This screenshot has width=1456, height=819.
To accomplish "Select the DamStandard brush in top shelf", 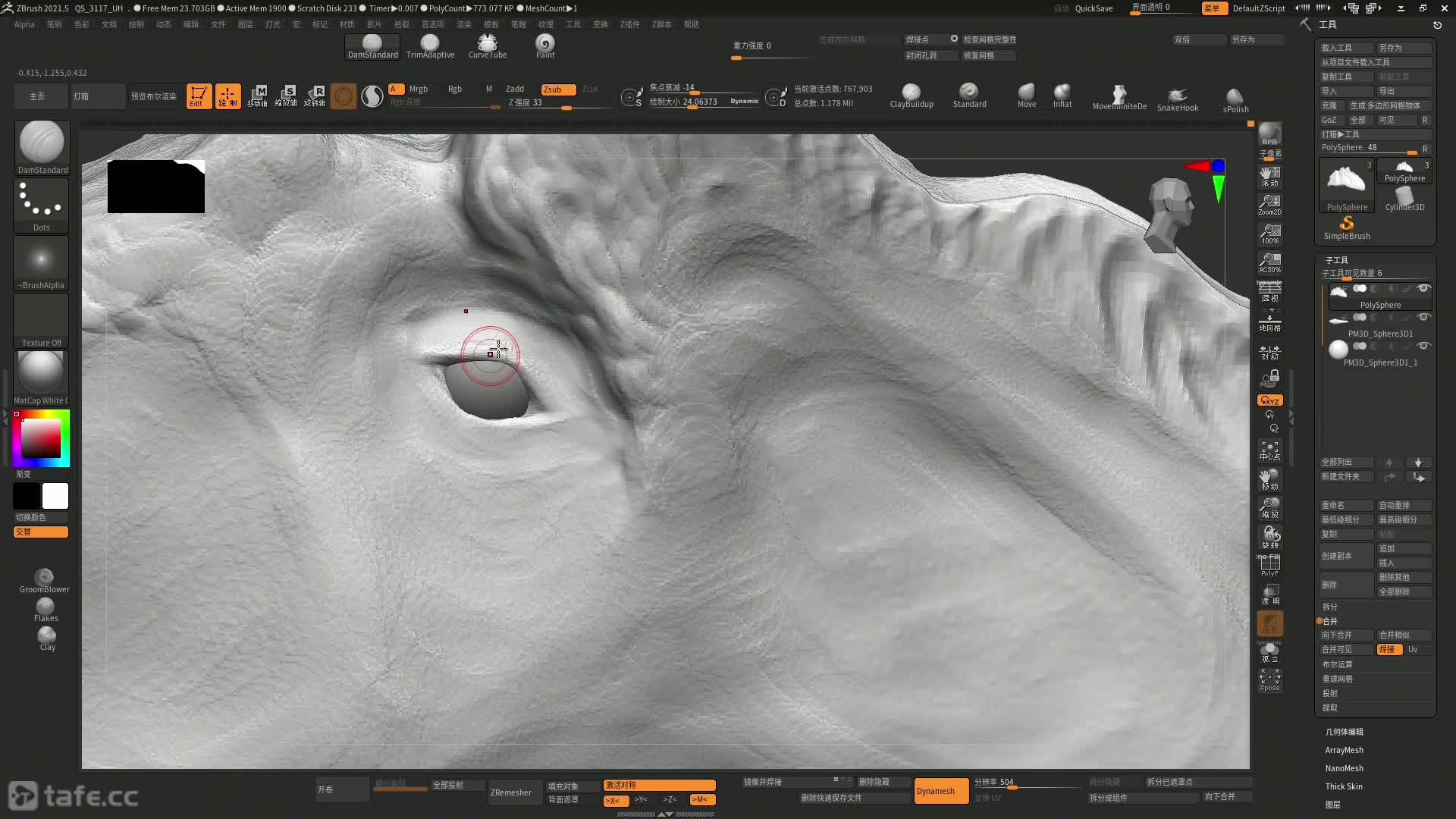I will (x=372, y=46).
